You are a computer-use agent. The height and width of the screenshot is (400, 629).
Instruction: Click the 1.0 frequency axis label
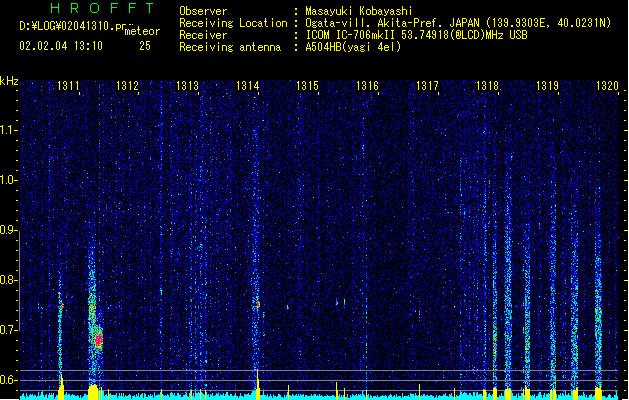click(x=9, y=180)
